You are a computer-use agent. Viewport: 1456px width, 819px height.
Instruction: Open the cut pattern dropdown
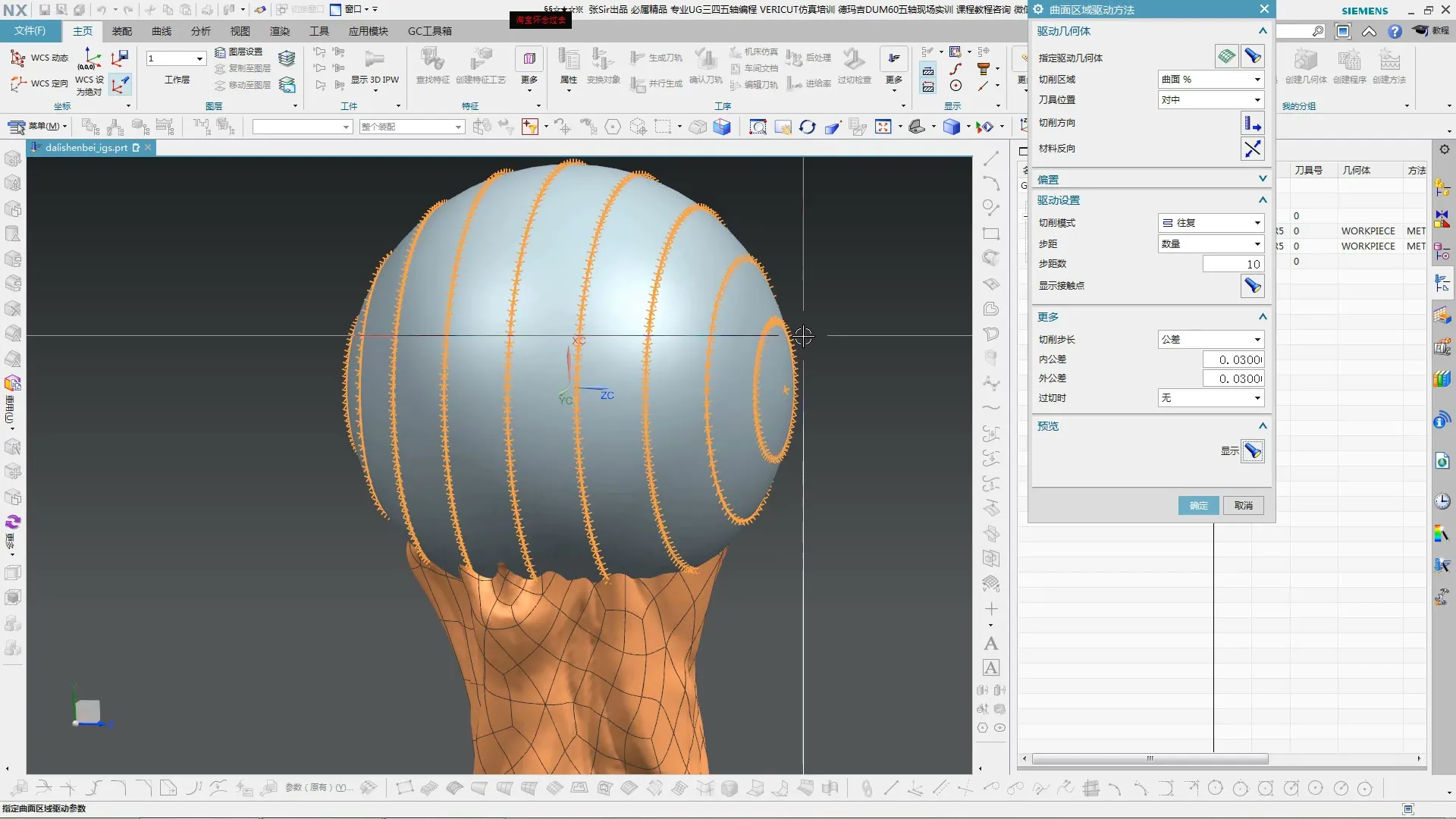tap(1210, 223)
